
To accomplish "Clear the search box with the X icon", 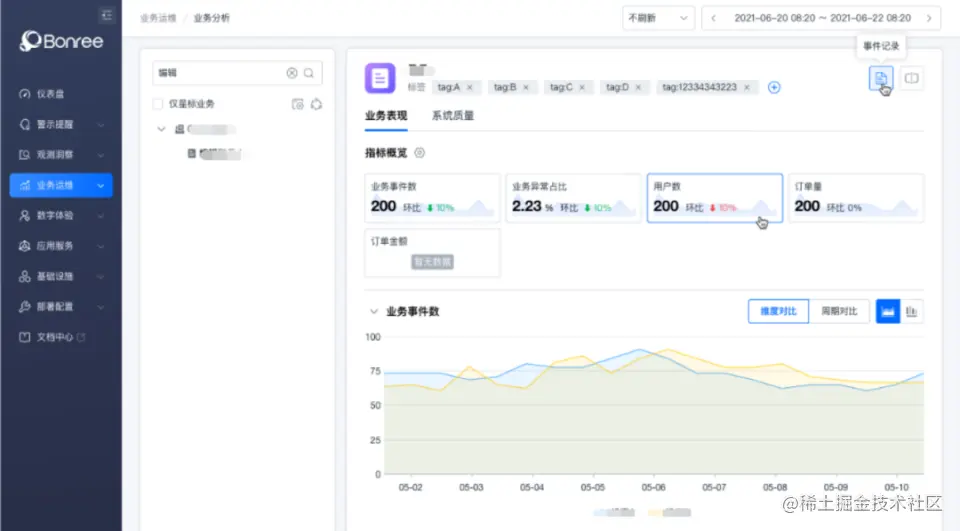I will (x=292, y=73).
